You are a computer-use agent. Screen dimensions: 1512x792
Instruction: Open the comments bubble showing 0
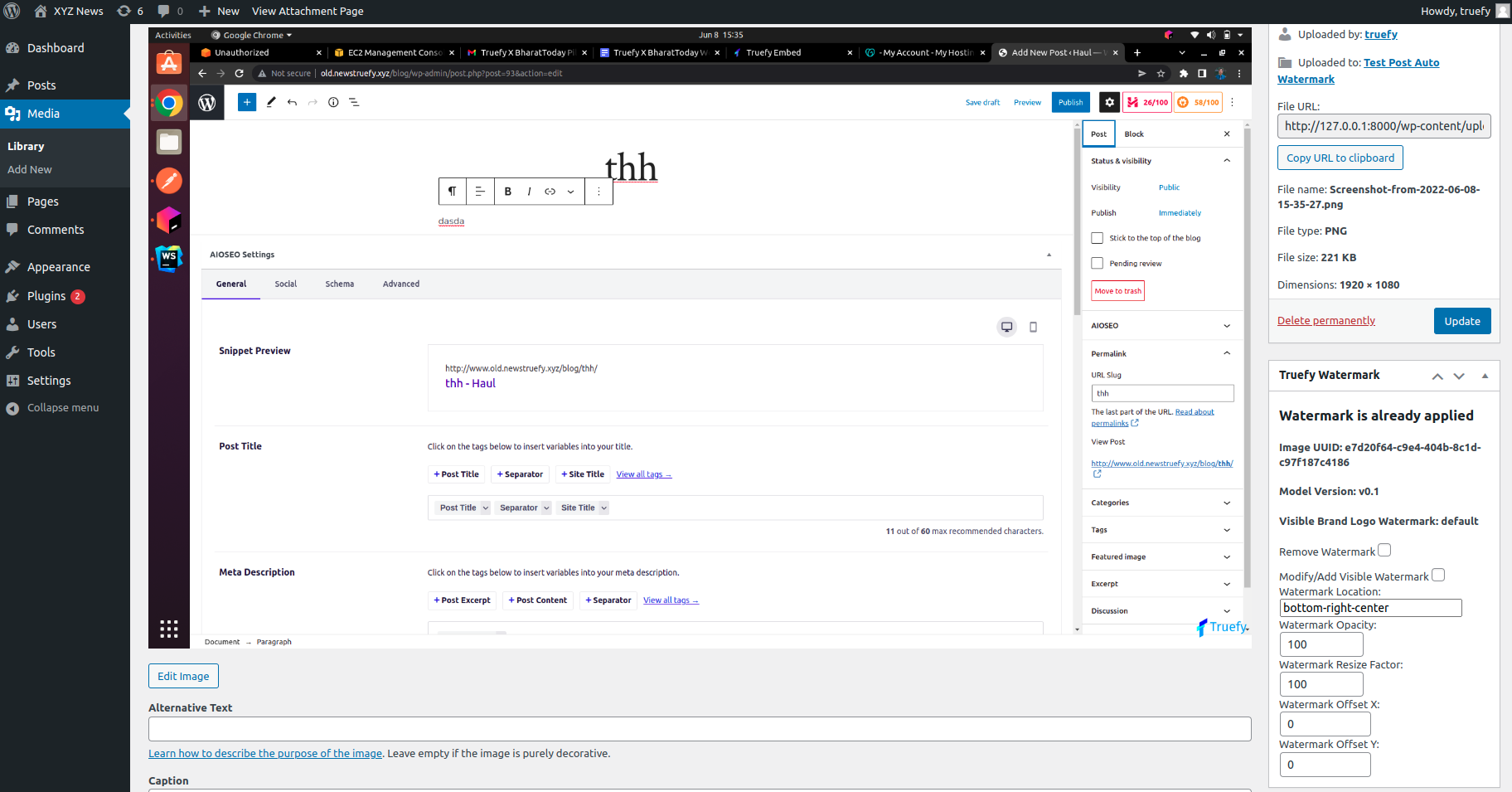coord(170,11)
